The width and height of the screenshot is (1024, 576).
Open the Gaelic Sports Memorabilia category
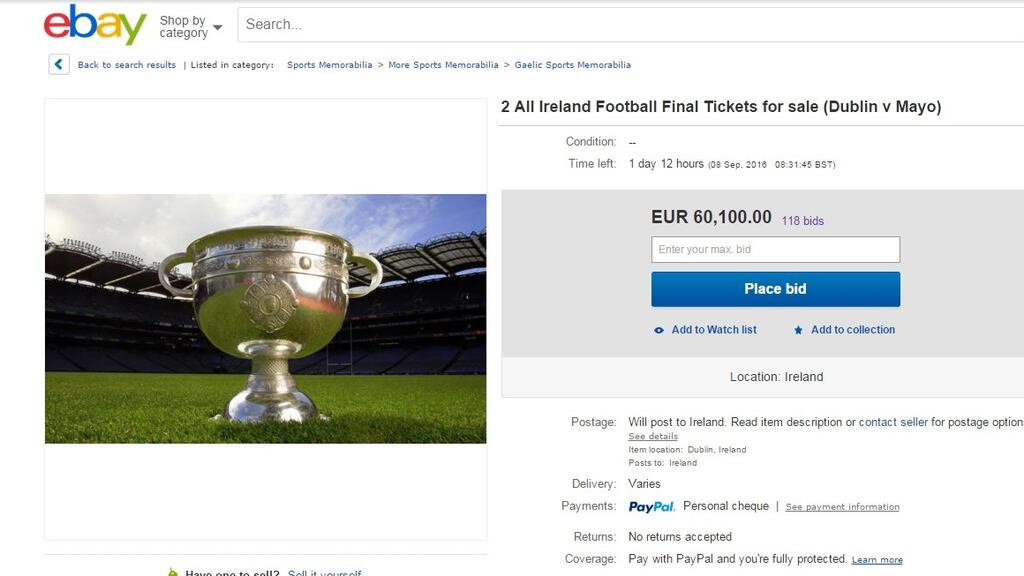coord(574,64)
